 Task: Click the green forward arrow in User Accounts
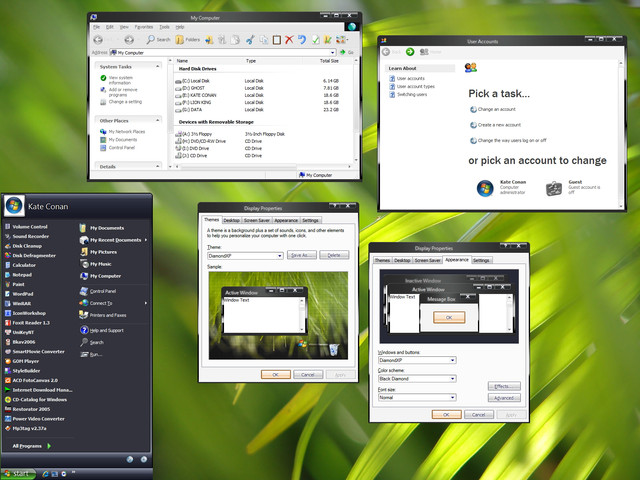click(410, 52)
